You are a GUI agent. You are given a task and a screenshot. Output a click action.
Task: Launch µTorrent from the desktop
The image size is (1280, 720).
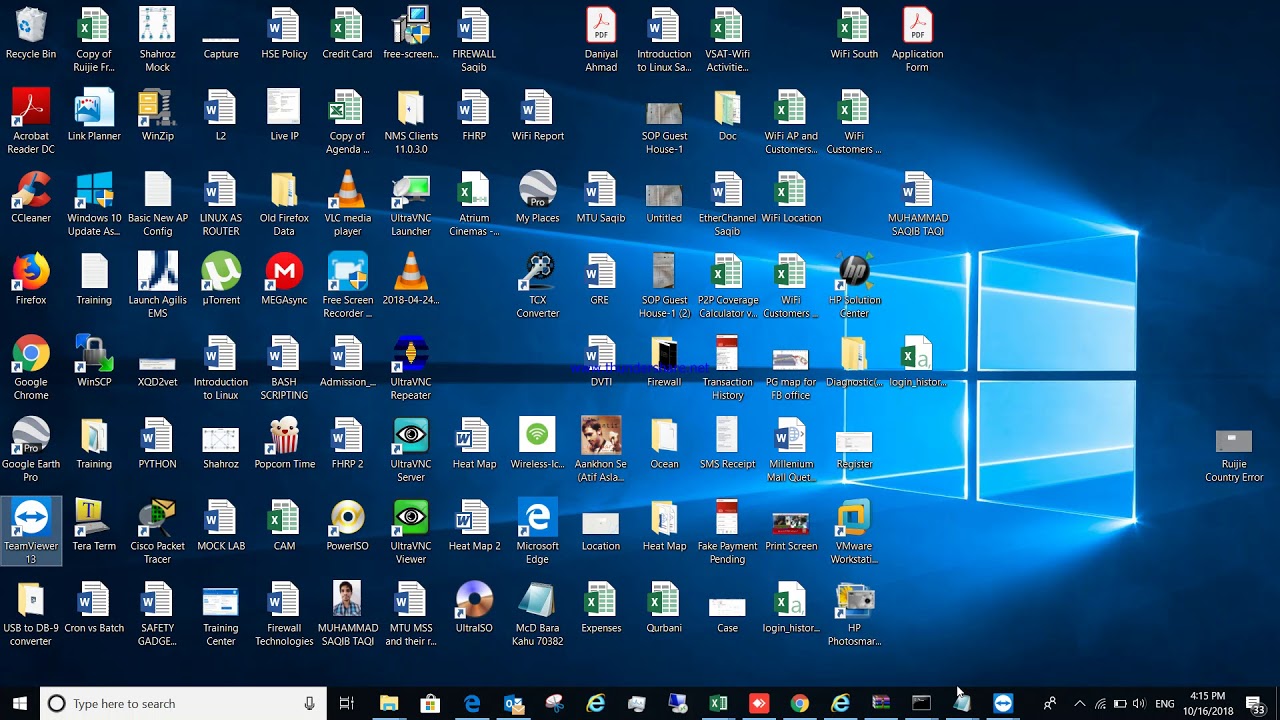point(221,279)
